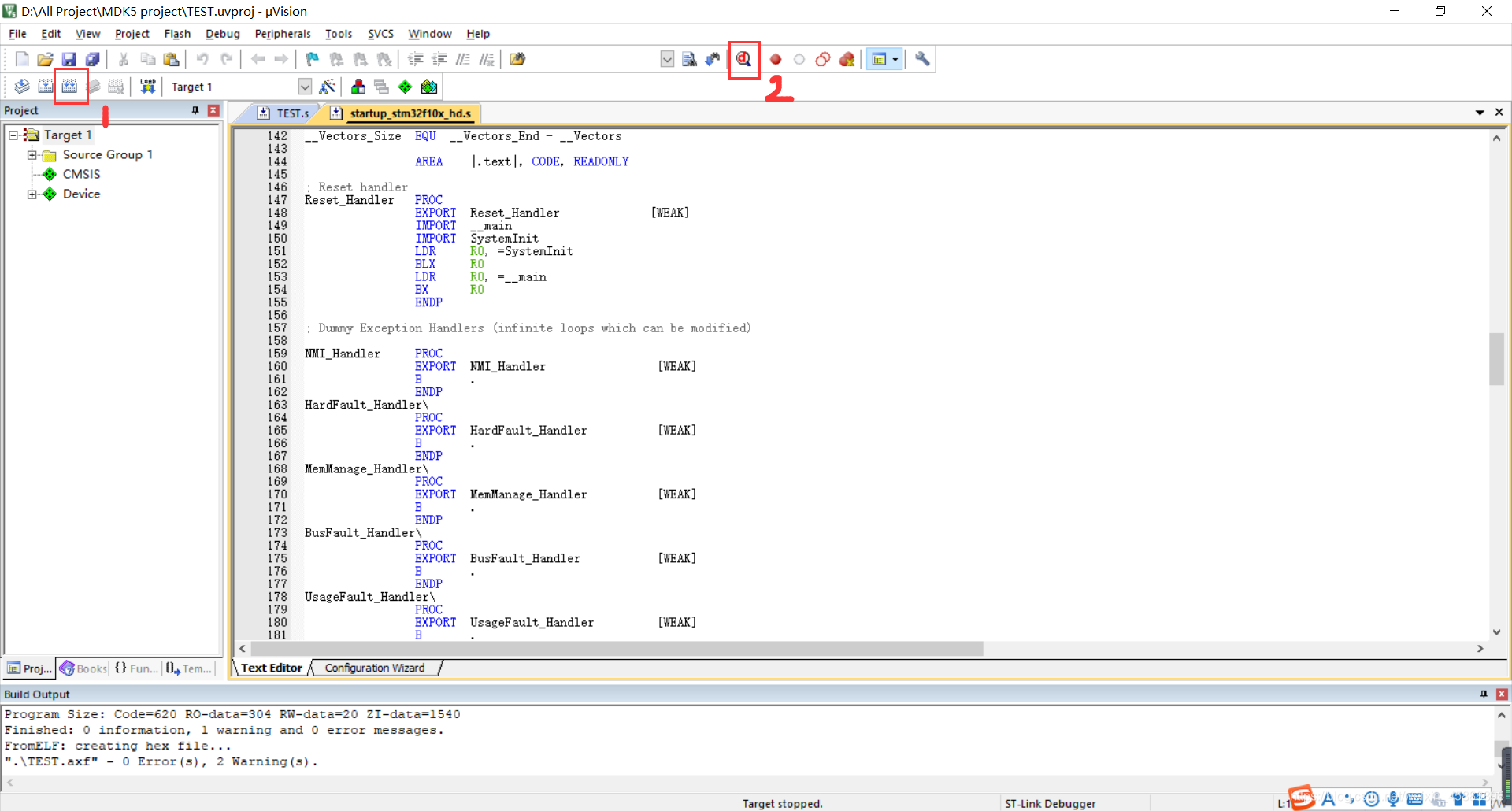
Task: Select the Text Editor tab
Action: pos(272,668)
